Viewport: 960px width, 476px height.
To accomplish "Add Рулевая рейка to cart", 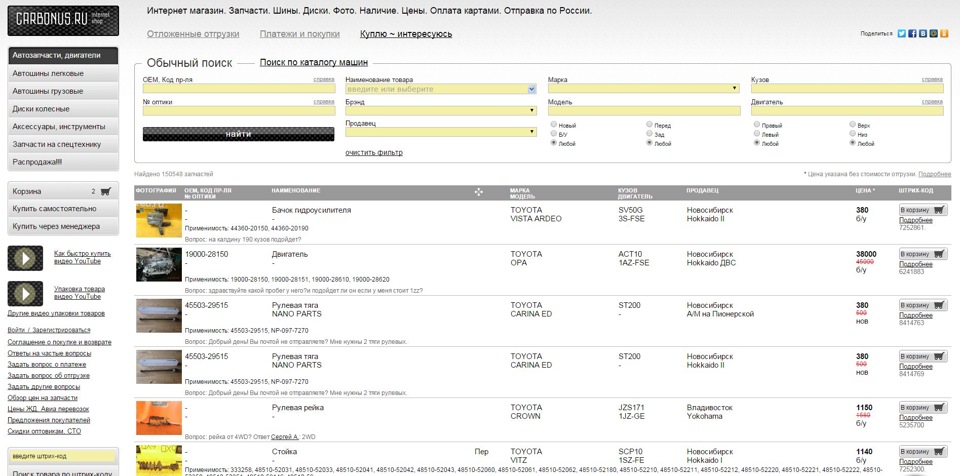I will coord(923,407).
